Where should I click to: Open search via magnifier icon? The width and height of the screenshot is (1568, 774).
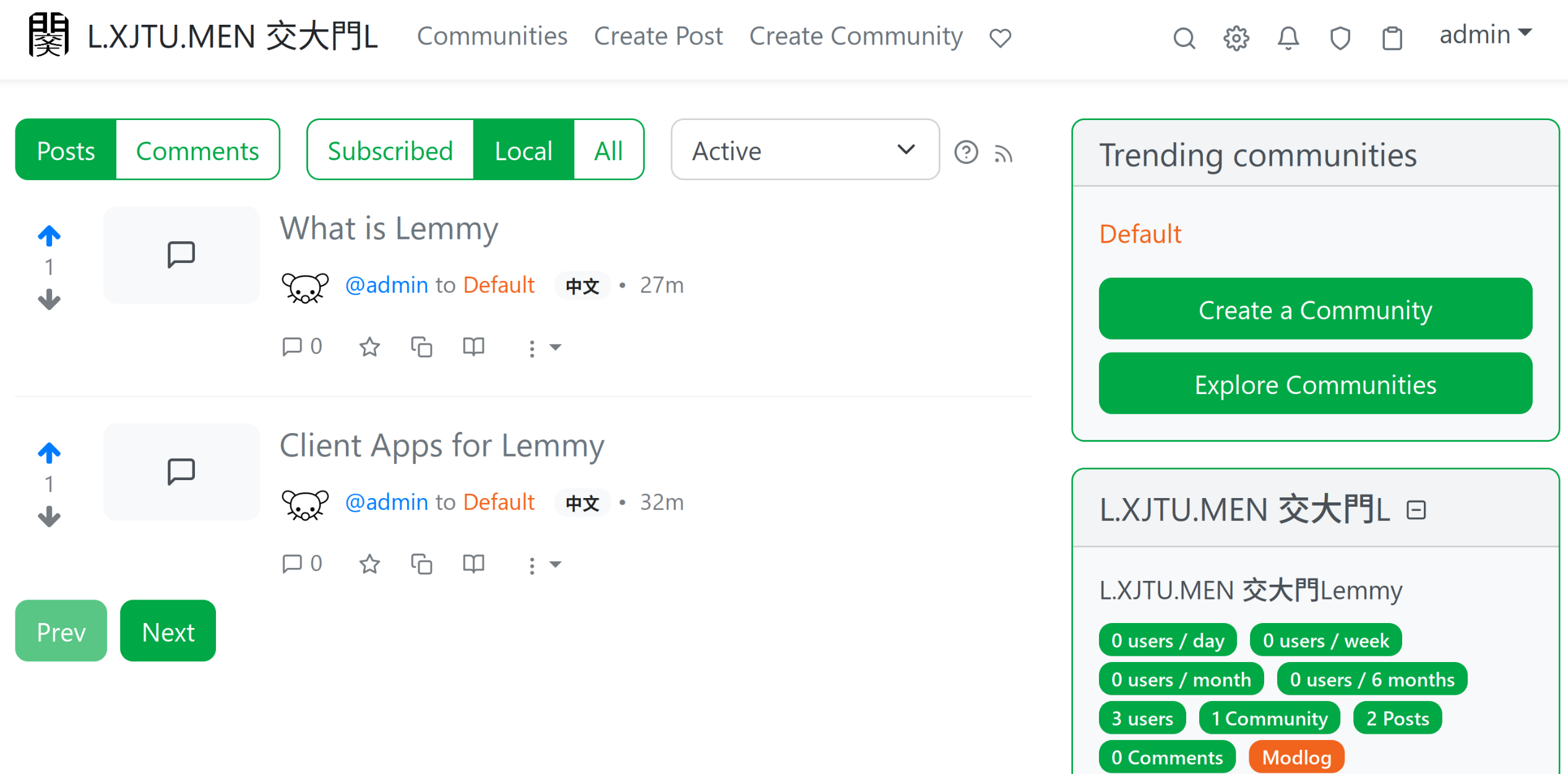[1183, 38]
